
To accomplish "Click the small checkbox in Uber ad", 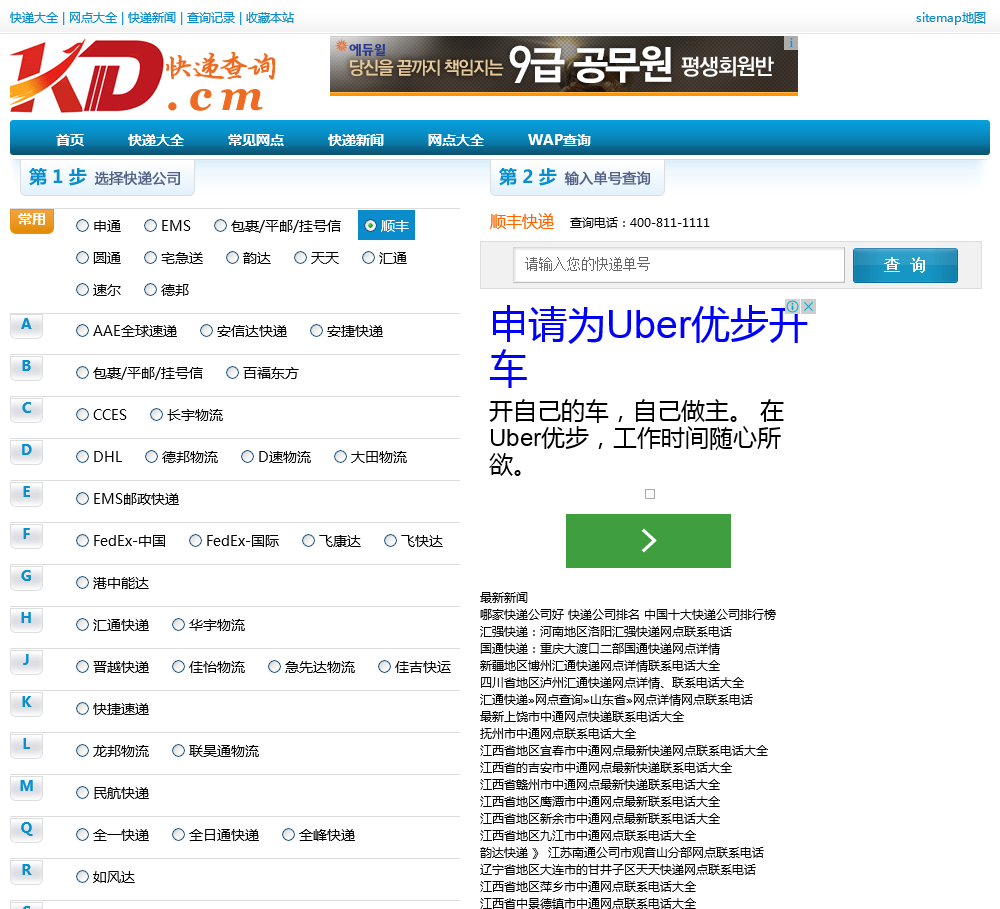I will point(650,494).
